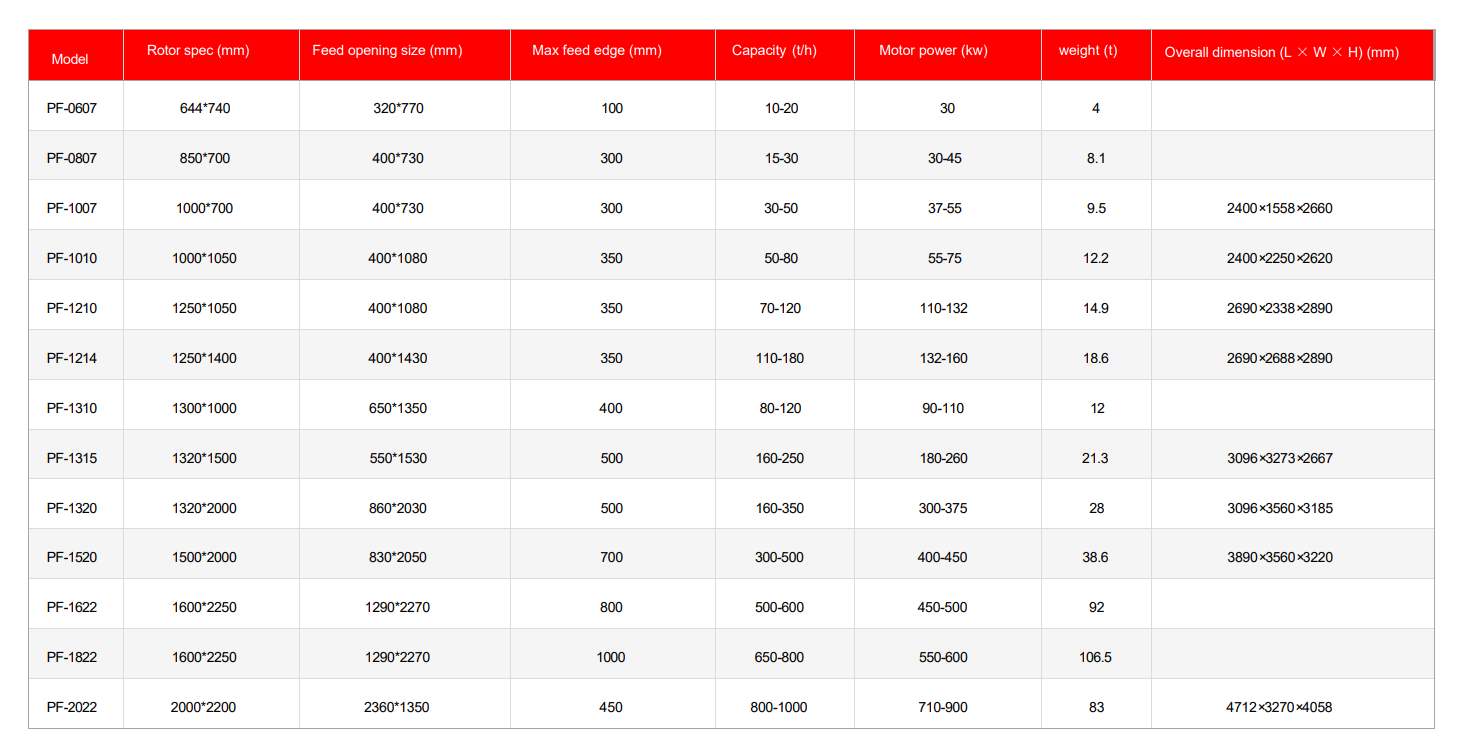The height and width of the screenshot is (749, 1480).
Task: Select rotor spec 644*740
Action: [x=205, y=108]
